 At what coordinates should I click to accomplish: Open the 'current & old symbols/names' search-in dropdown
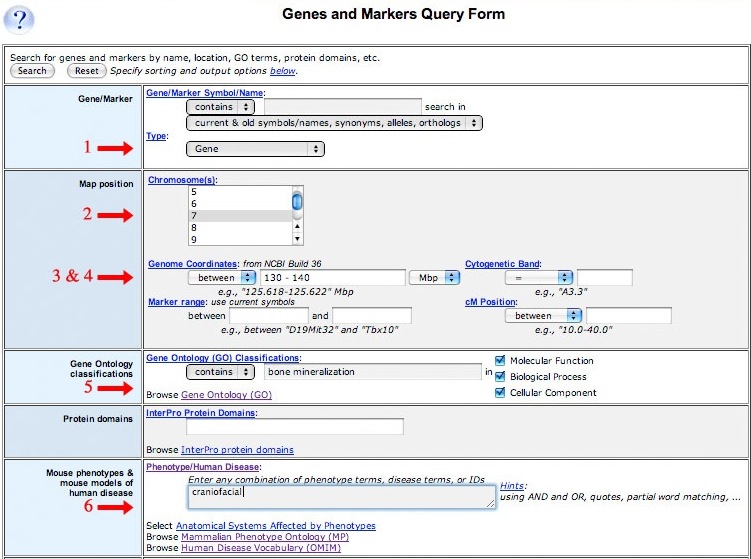tap(334, 123)
